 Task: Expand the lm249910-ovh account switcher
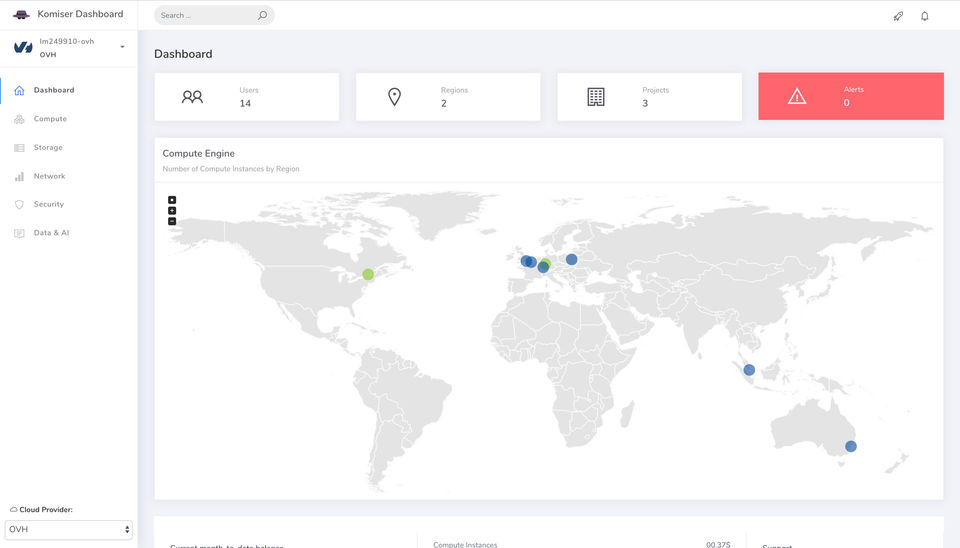click(122, 47)
